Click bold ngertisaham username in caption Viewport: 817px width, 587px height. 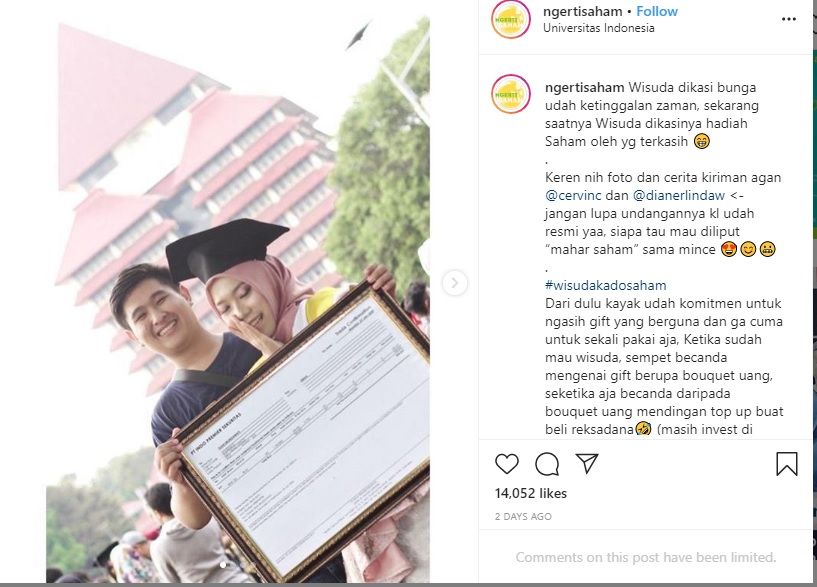tap(585, 88)
